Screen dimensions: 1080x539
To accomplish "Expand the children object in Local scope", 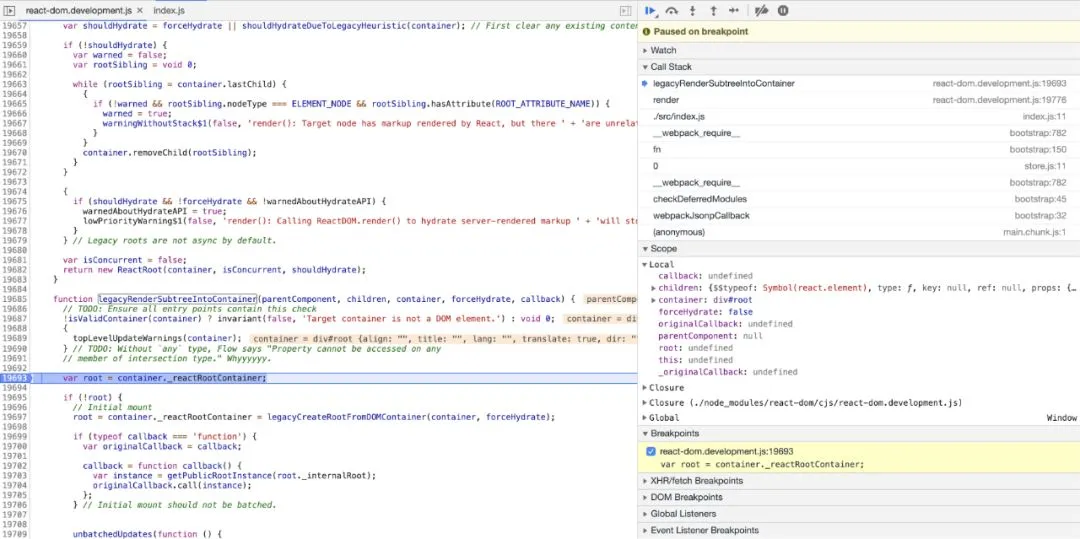I will click(x=654, y=288).
